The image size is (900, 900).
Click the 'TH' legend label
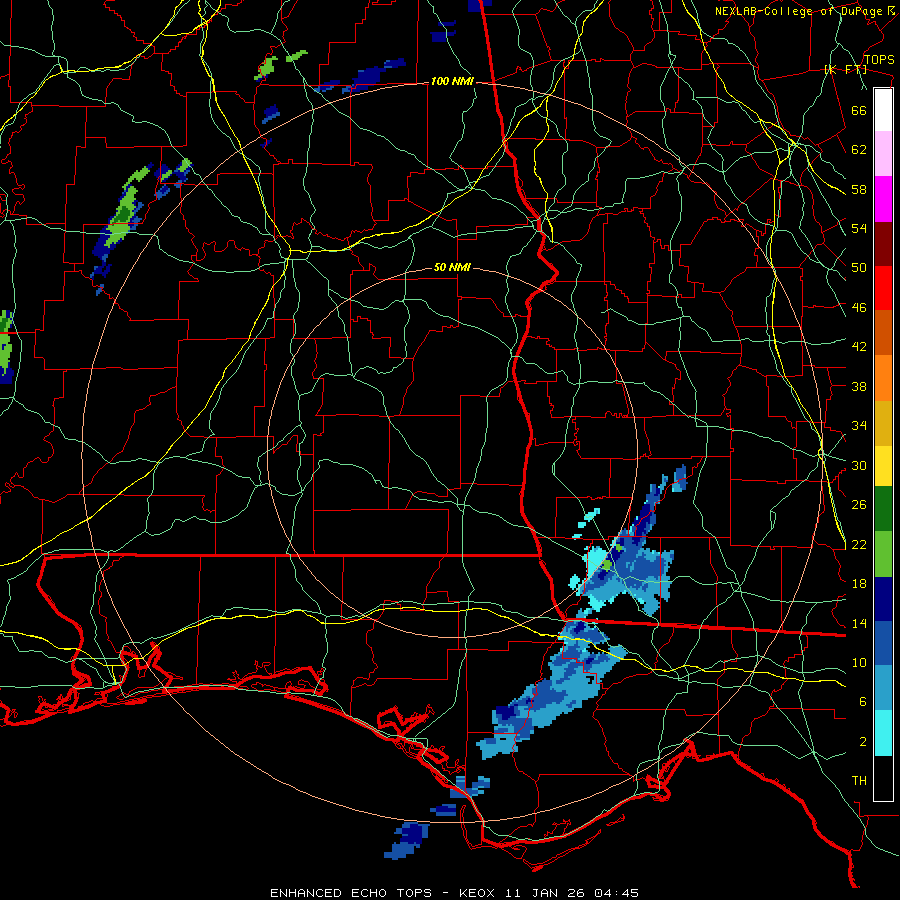tap(859, 781)
